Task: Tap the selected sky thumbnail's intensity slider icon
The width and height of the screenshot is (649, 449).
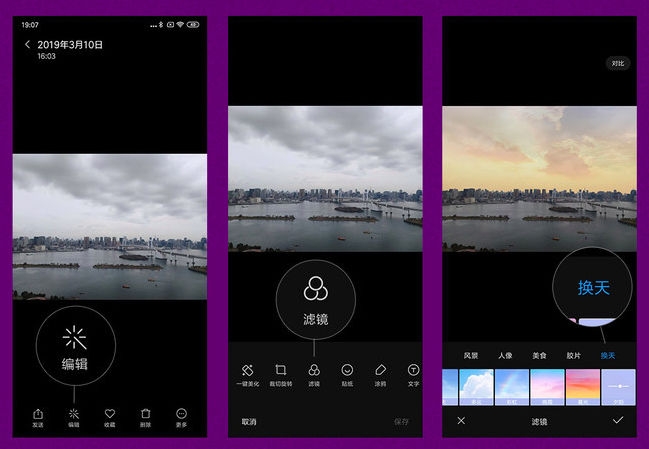Action: (618, 387)
